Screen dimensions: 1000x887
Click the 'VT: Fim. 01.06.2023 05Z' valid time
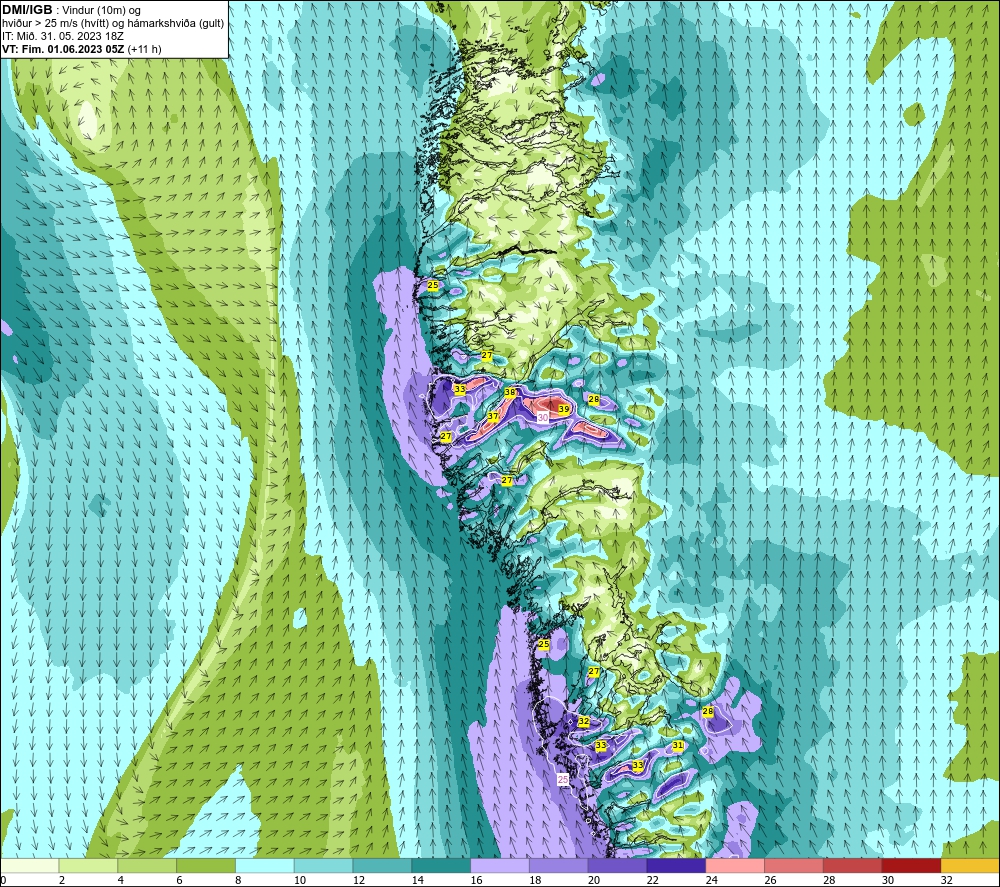(63, 49)
